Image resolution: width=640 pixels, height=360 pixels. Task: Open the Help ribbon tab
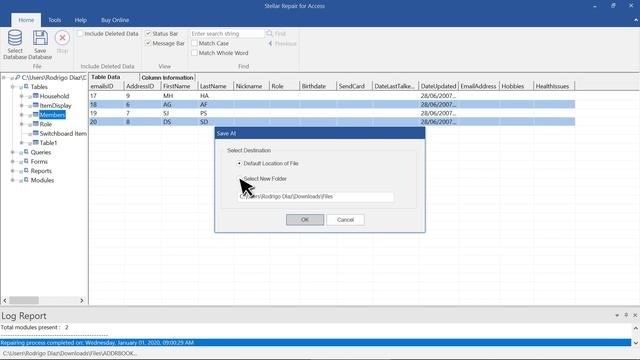[x=80, y=20]
